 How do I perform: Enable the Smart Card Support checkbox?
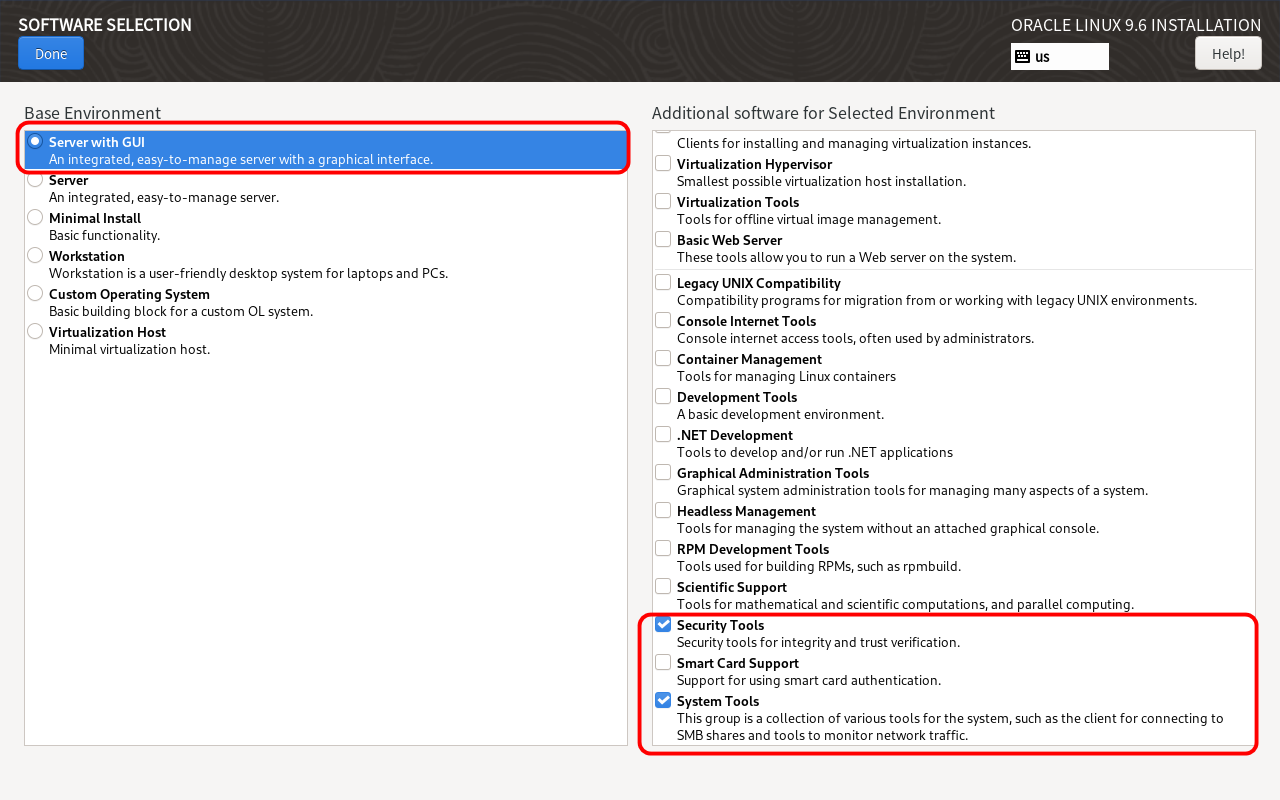[x=663, y=662]
